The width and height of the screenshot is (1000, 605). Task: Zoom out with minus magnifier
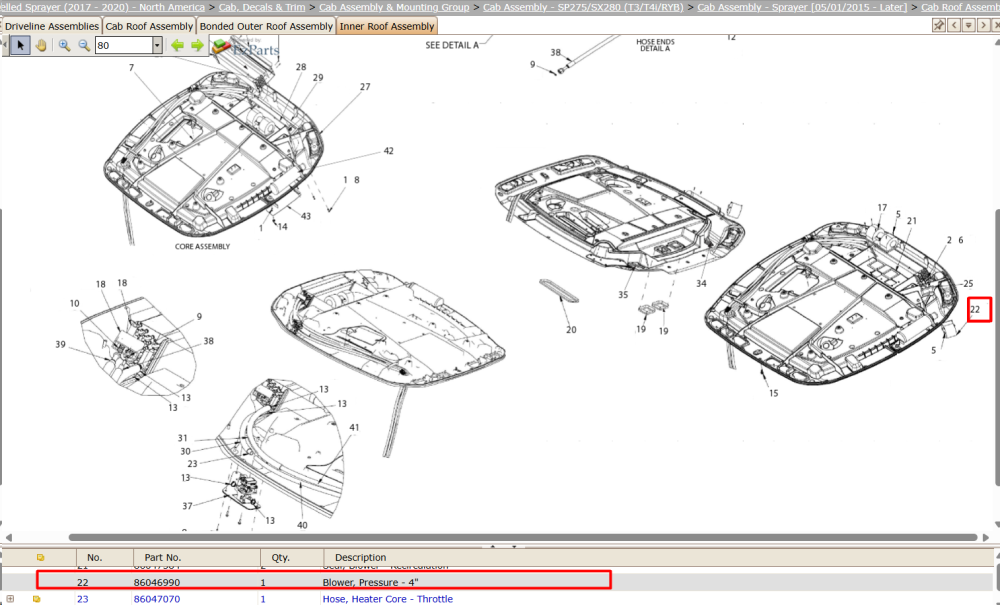[x=84, y=45]
